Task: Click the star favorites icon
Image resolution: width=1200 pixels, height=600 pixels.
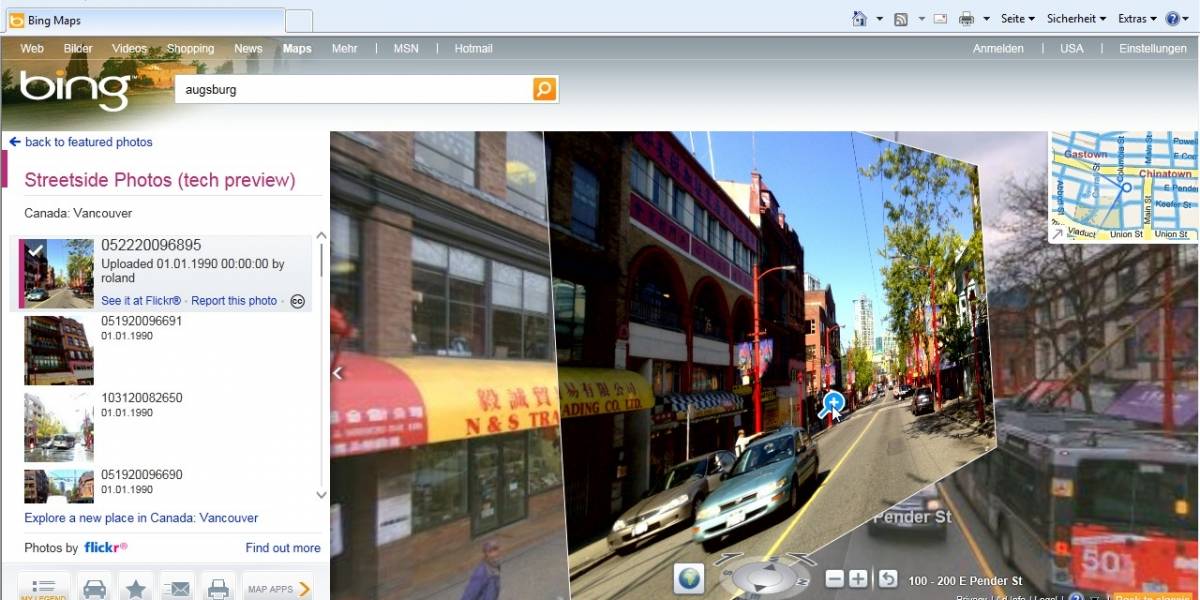Action: (135, 588)
